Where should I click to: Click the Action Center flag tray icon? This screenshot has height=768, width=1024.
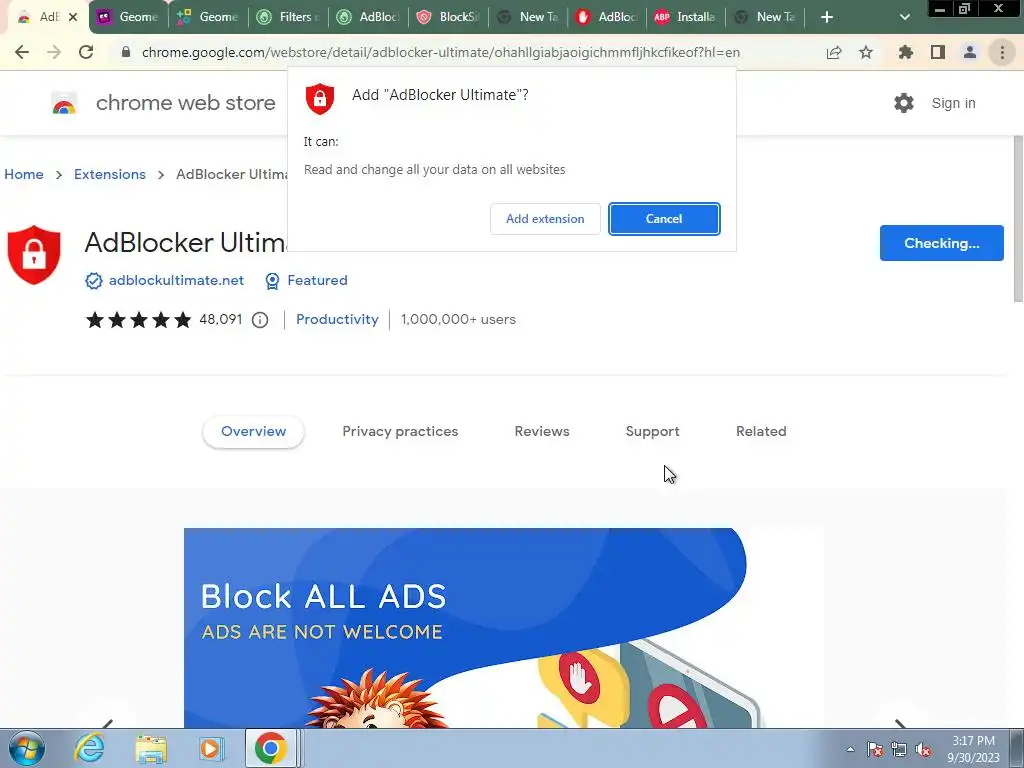point(875,750)
